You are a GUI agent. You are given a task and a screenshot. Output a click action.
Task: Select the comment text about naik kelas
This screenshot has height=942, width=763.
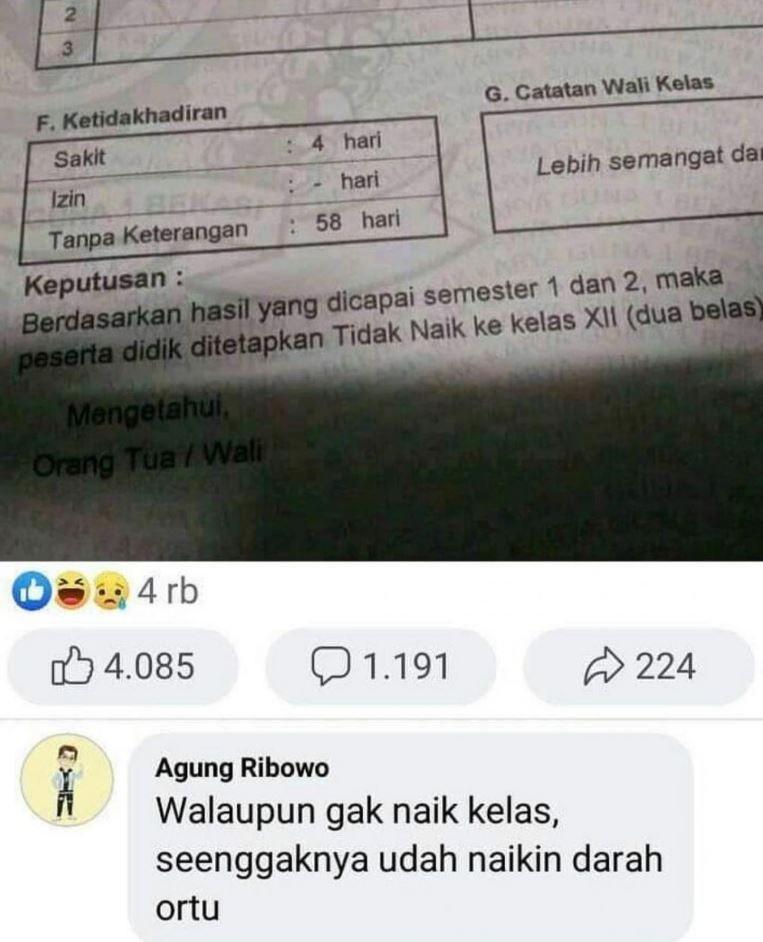pyautogui.click(x=409, y=859)
